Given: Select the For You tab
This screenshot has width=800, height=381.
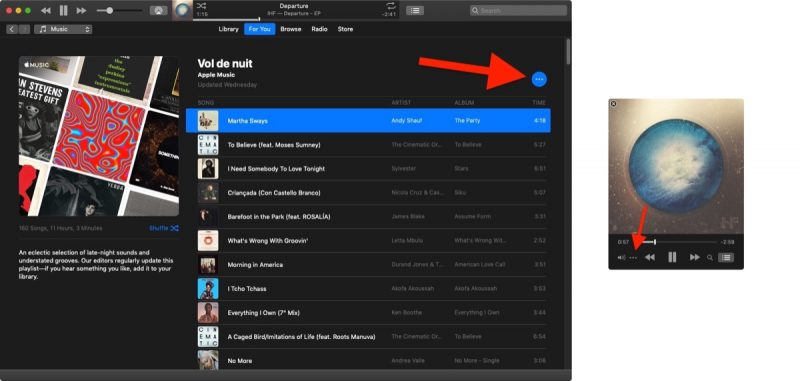Looking at the screenshot, I should click(260, 29).
